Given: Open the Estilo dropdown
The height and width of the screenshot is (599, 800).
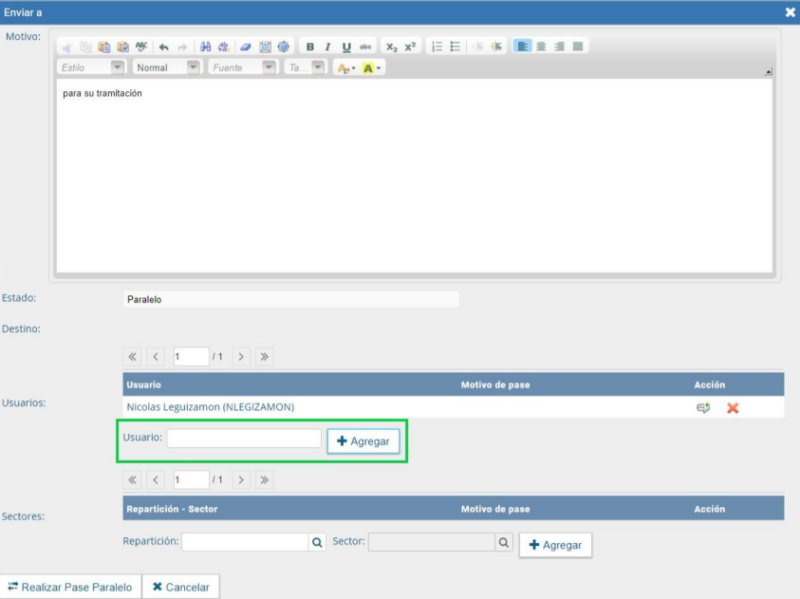Looking at the screenshot, I should [x=117, y=68].
